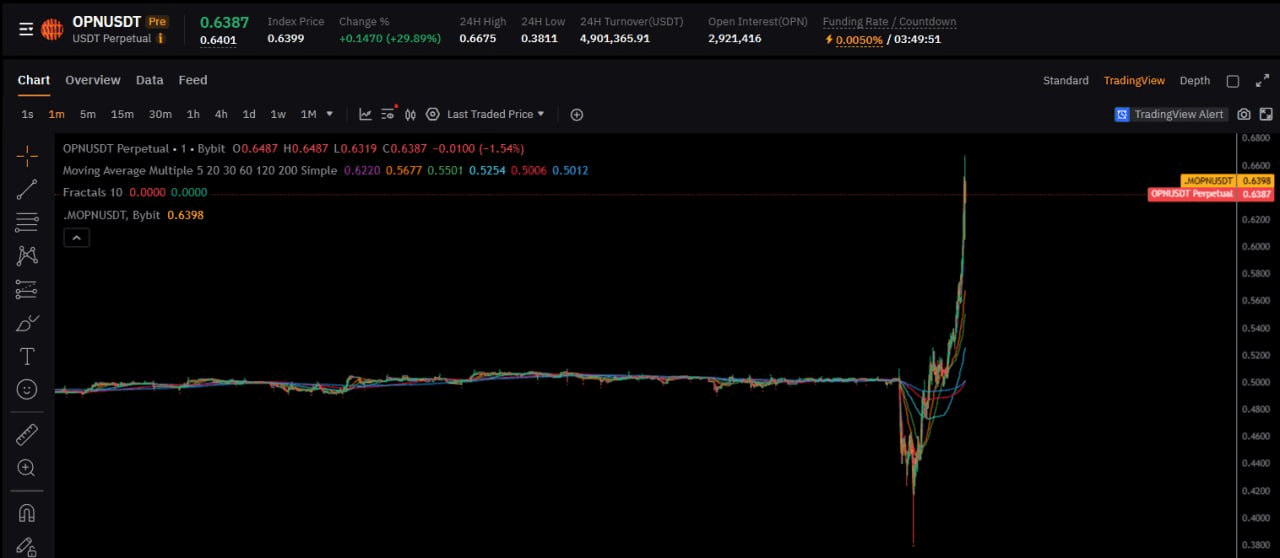
Task: Expand the Last Traded Price dropdown
Action: pos(495,114)
